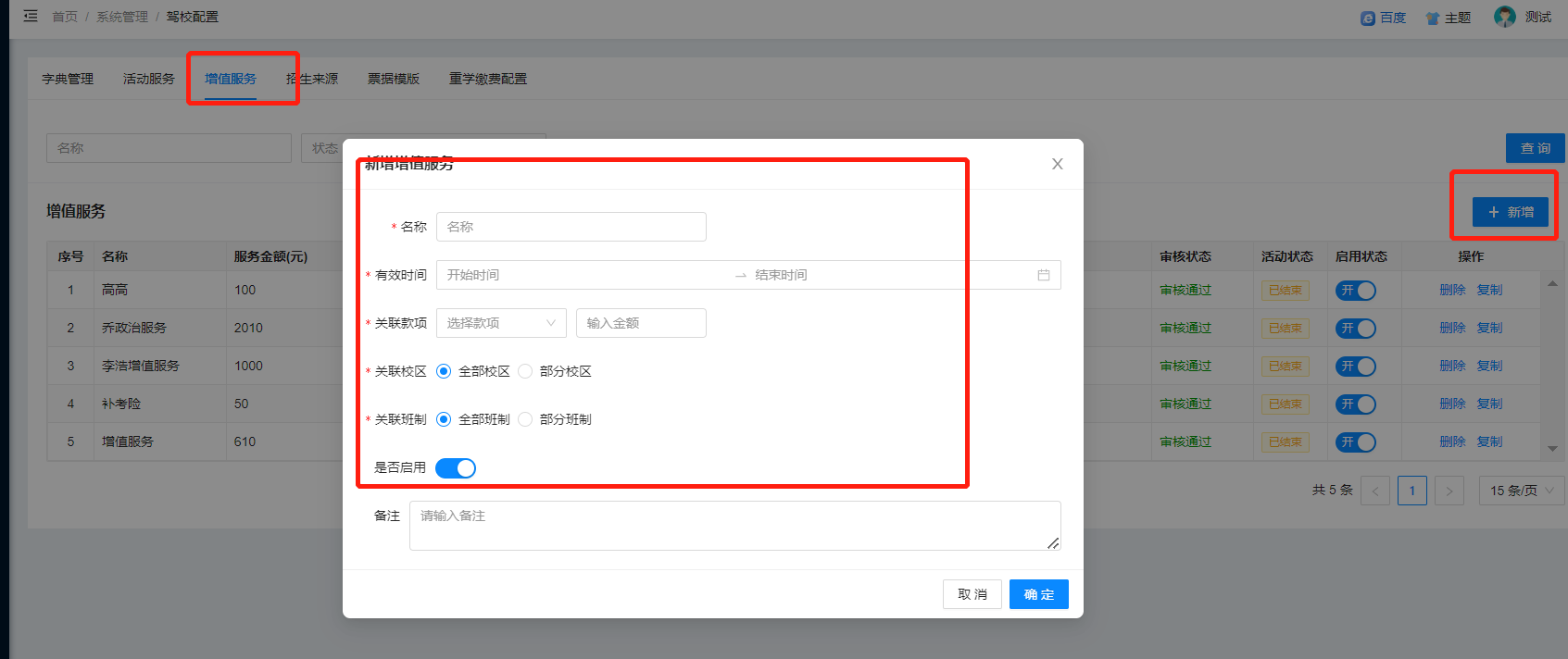
Task: Click 删除 for the 补考险 row
Action: (1452, 404)
